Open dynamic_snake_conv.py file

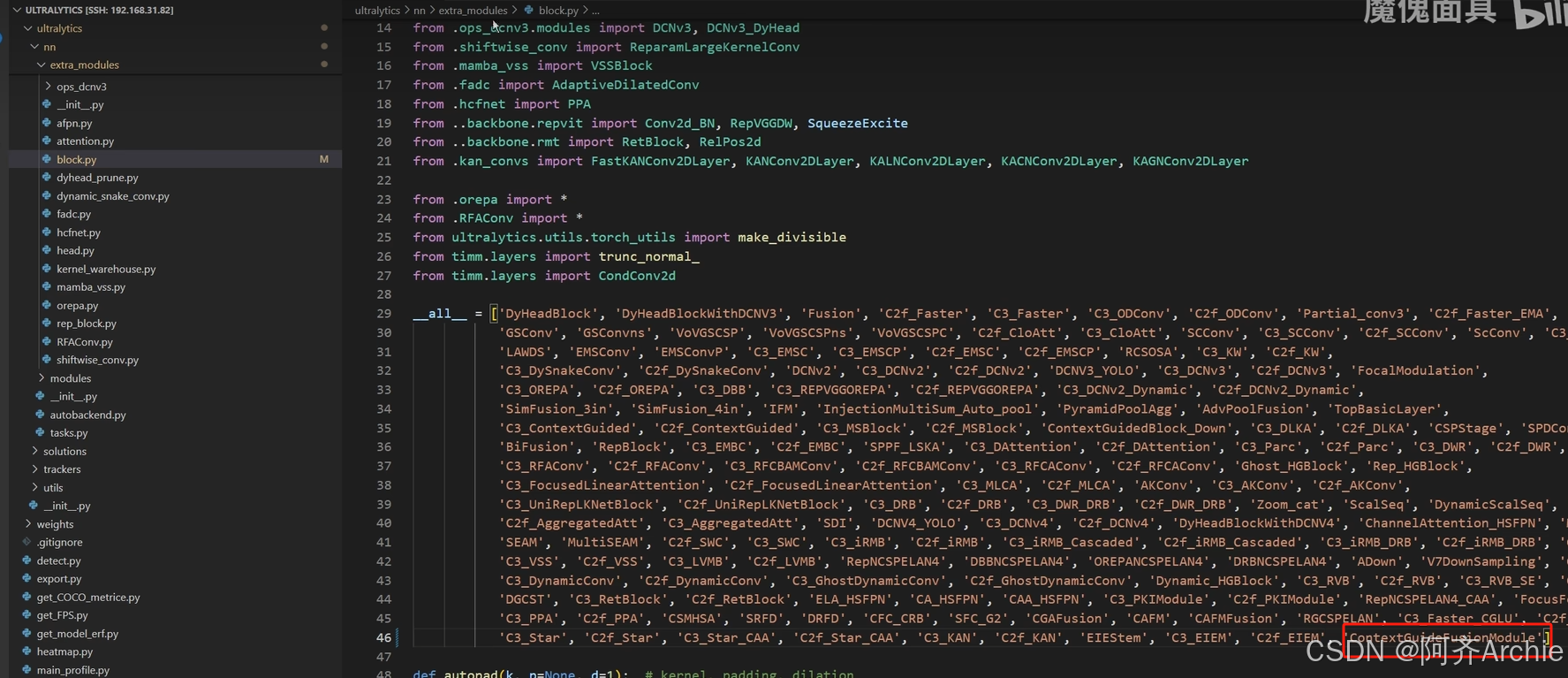113,196
